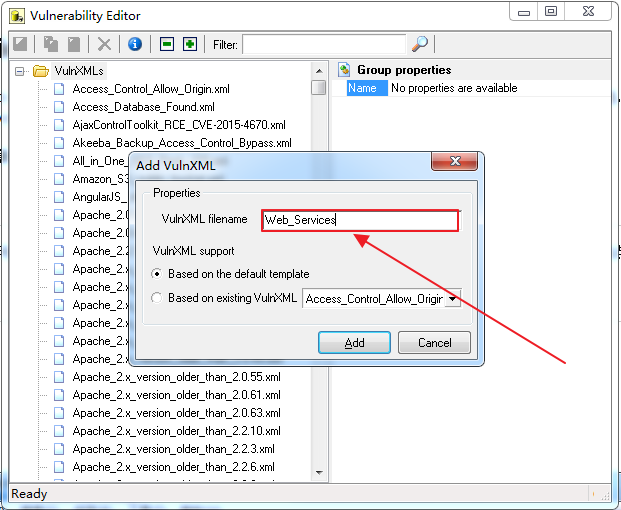
Task: Select 'Based on existing VulnXML' option
Action: click(x=156, y=298)
